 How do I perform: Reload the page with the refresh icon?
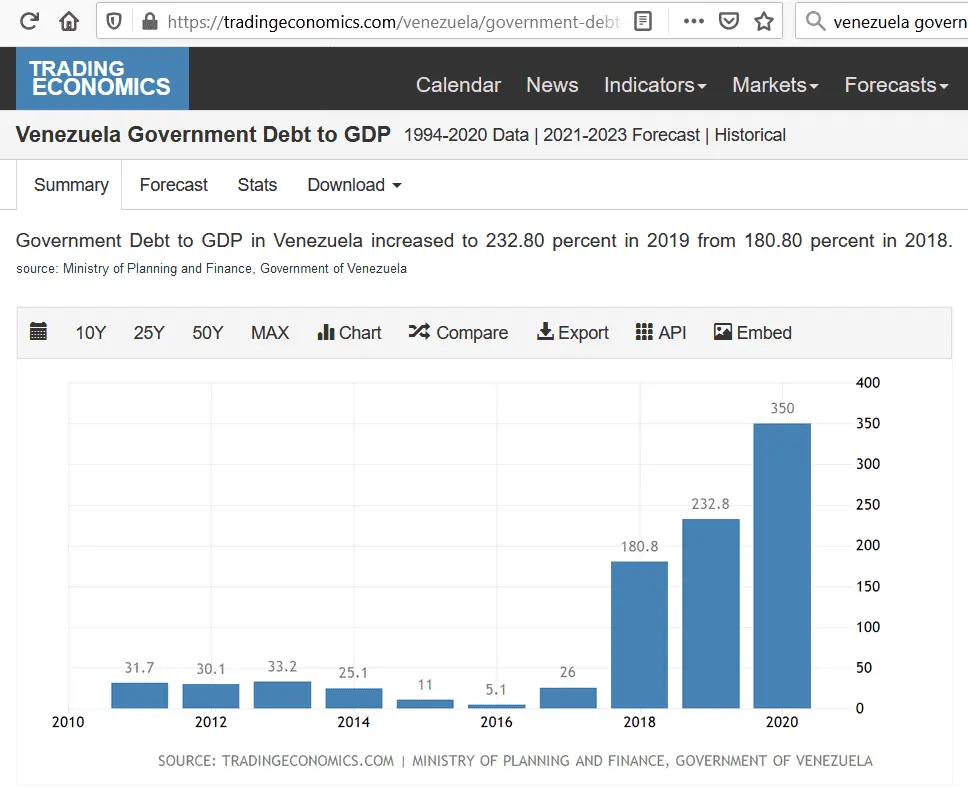(x=29, y=22)
